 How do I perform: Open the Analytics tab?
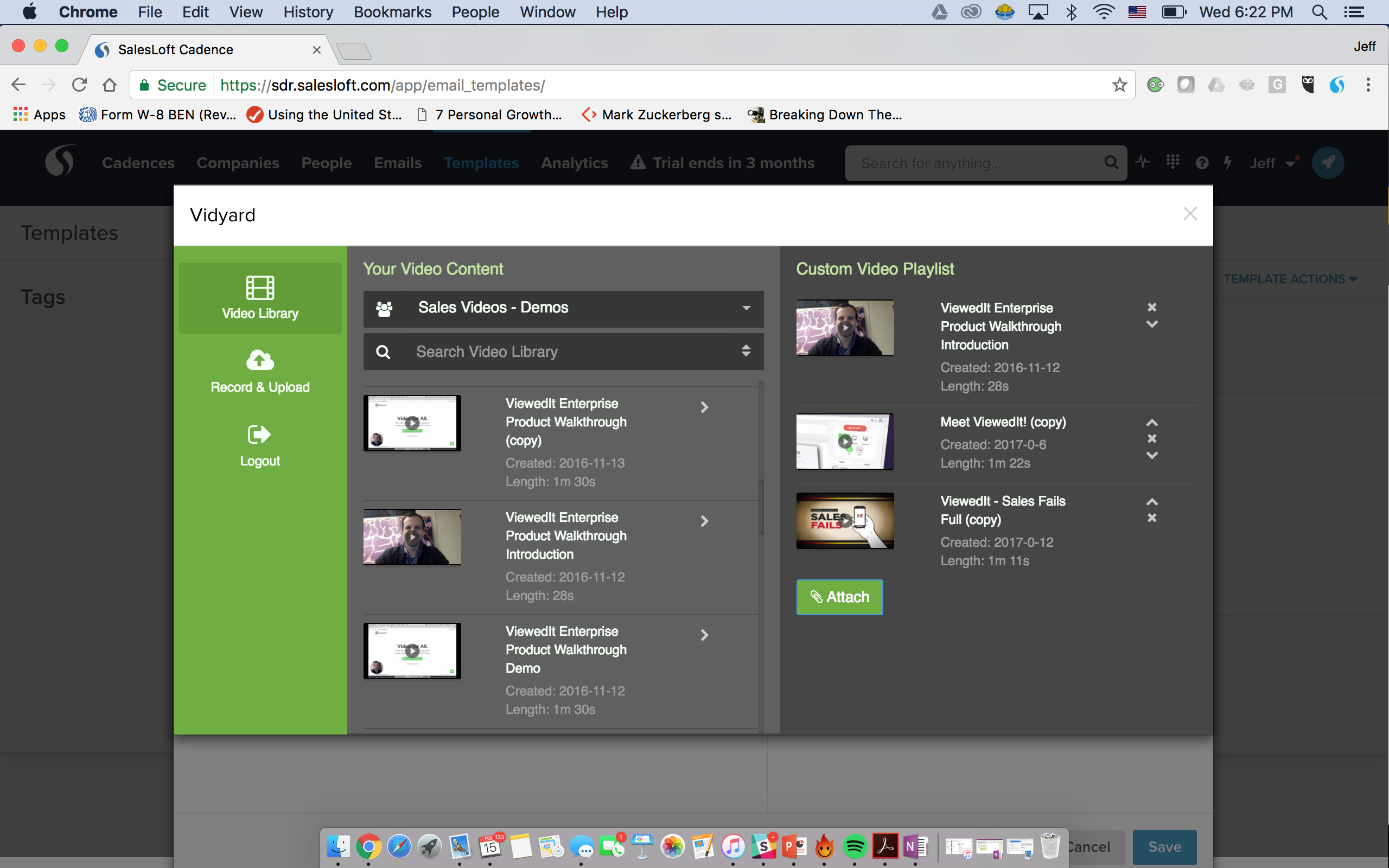tap(574, 163)
